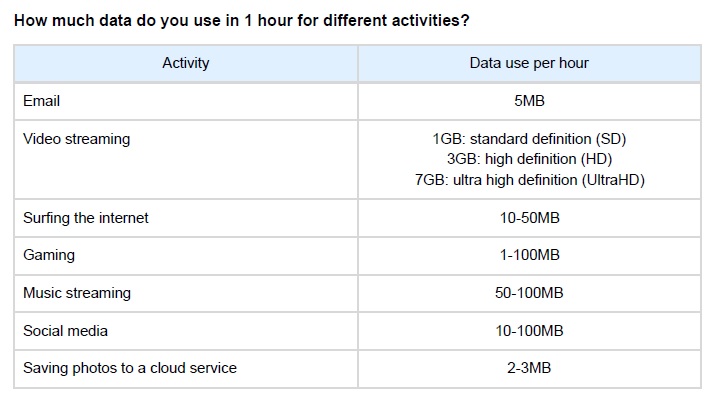Click the 3GB high definition line
This screenshot has width=713, height=403.
(529, 159)
